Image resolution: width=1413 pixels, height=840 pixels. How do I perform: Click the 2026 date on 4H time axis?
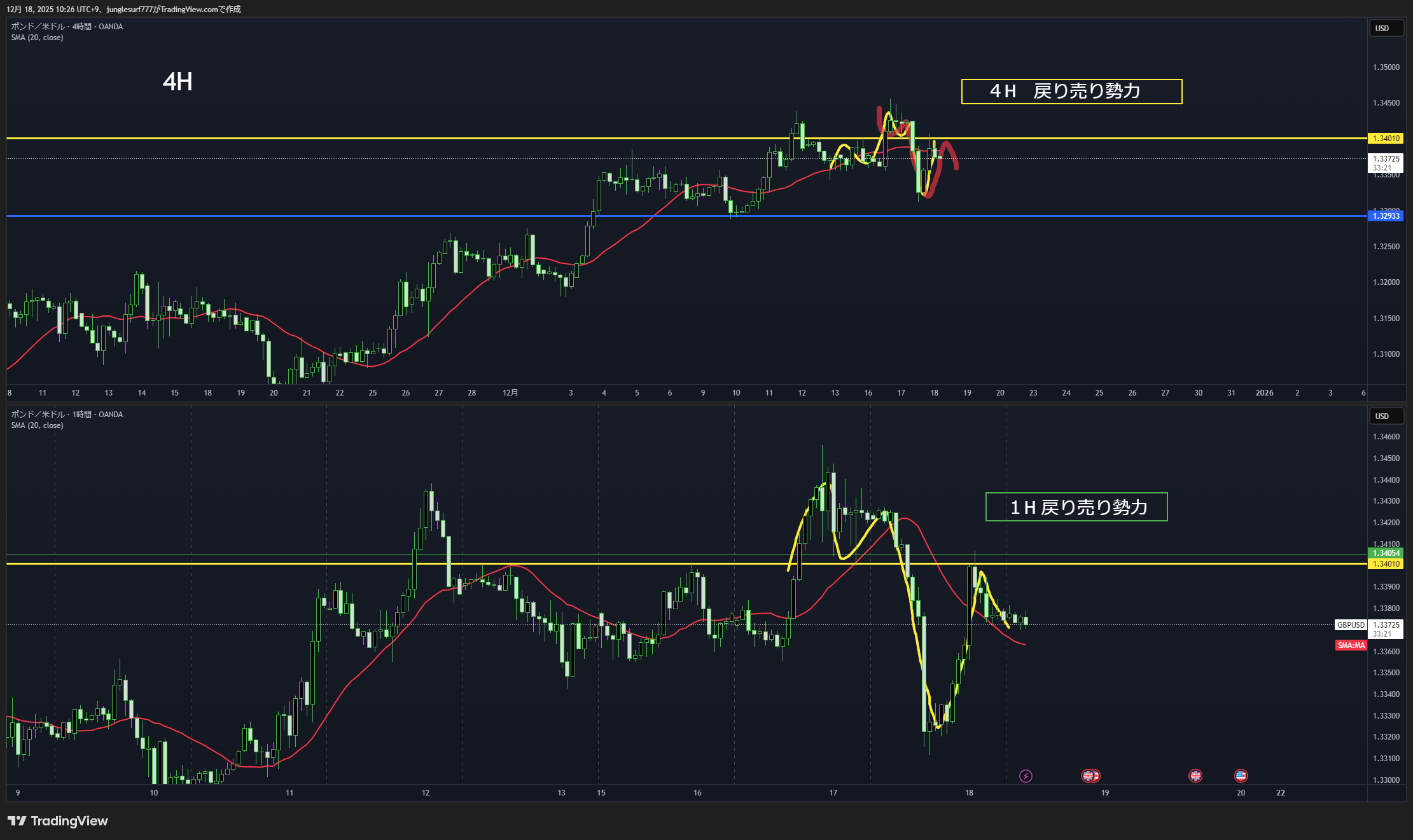point(1264,393)
